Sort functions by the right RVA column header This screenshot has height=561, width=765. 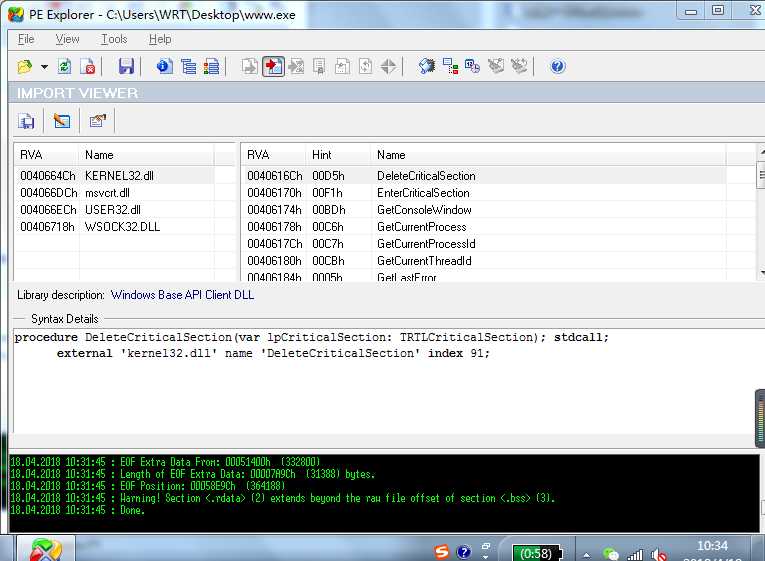point(274,155)
